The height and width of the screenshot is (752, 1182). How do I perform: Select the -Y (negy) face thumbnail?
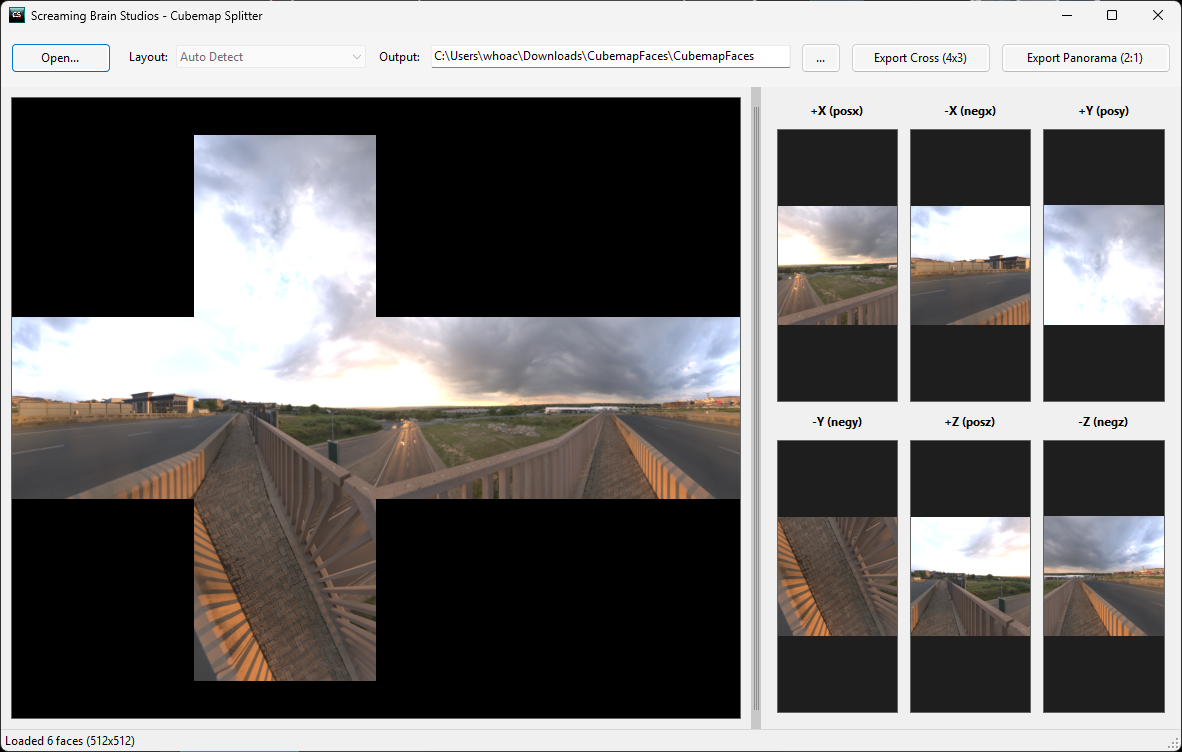838,576
